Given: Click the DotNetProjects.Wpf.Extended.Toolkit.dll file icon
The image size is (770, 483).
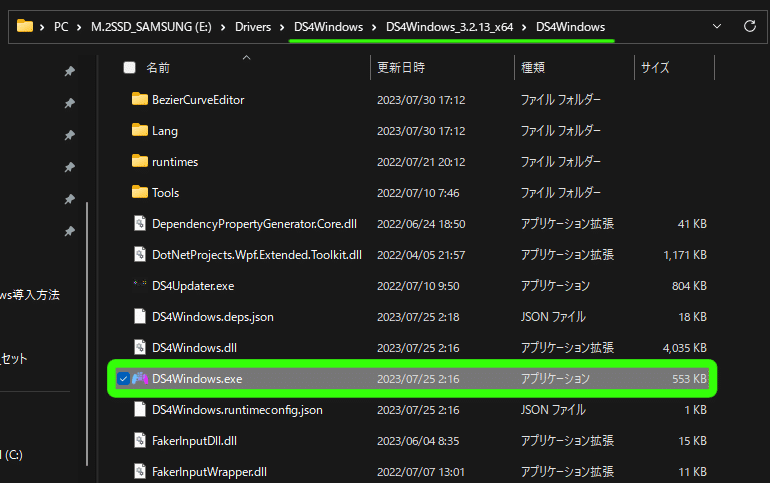Looking at the screenshot, I should [x=140, y=254].
